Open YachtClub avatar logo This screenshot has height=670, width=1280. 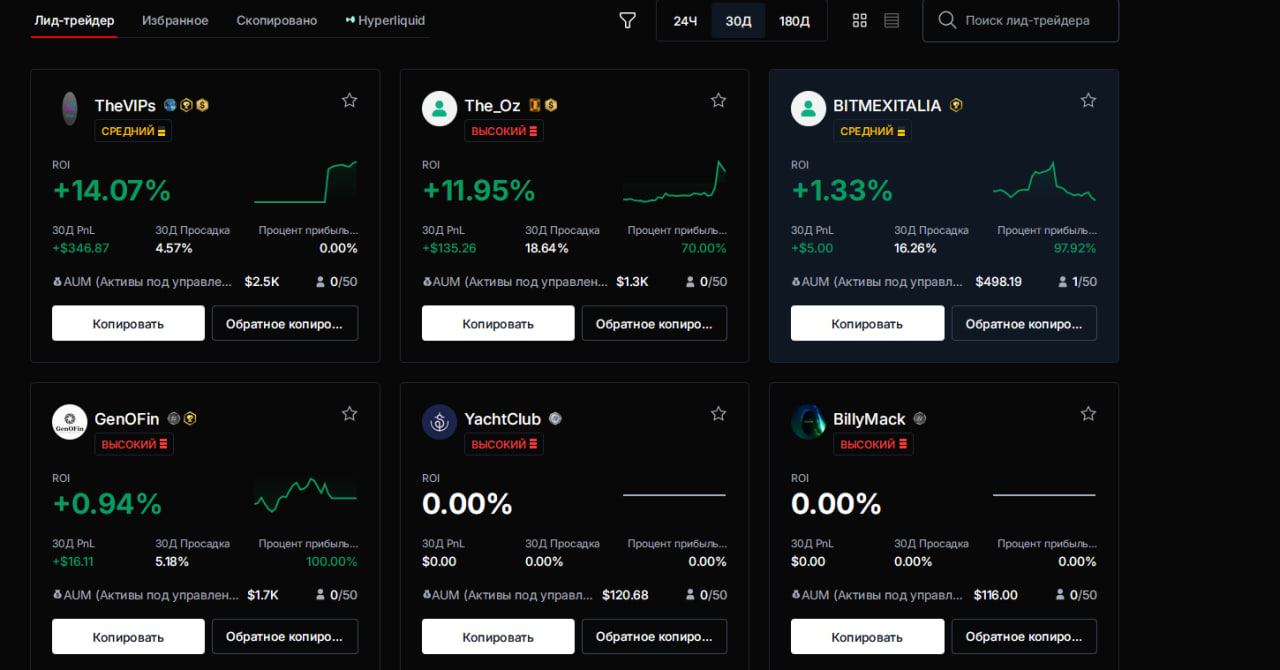click(439, 421)
